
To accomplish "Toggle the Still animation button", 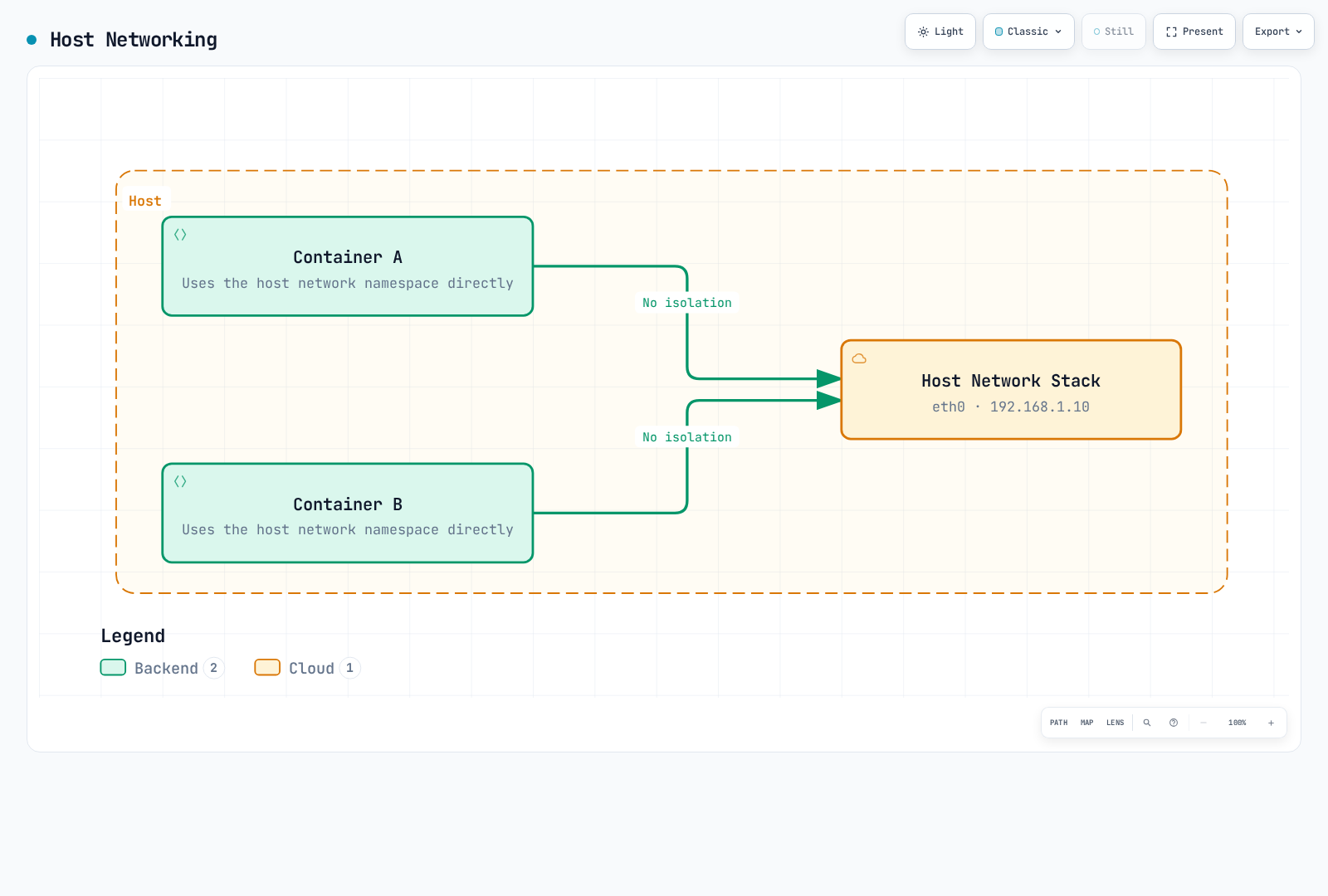I will 1114,32.
